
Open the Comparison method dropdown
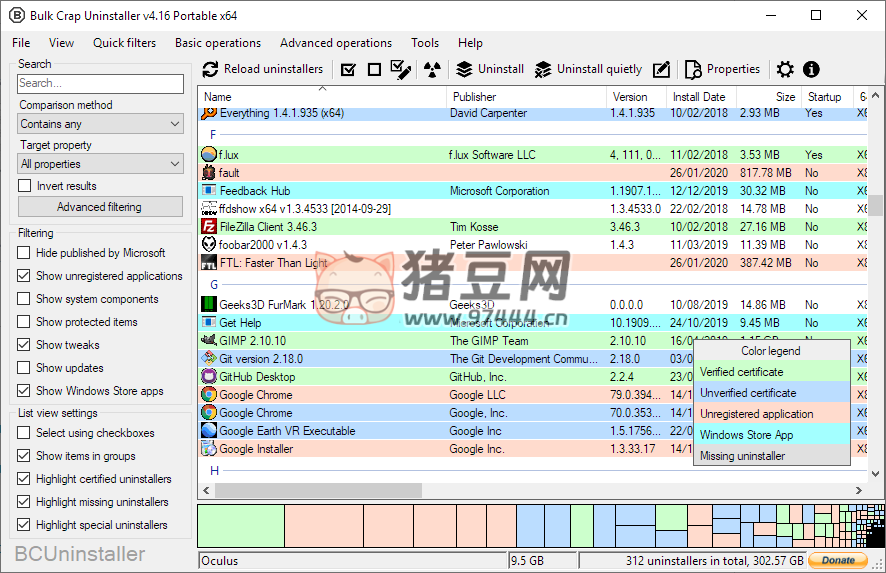tap(100, 124)
